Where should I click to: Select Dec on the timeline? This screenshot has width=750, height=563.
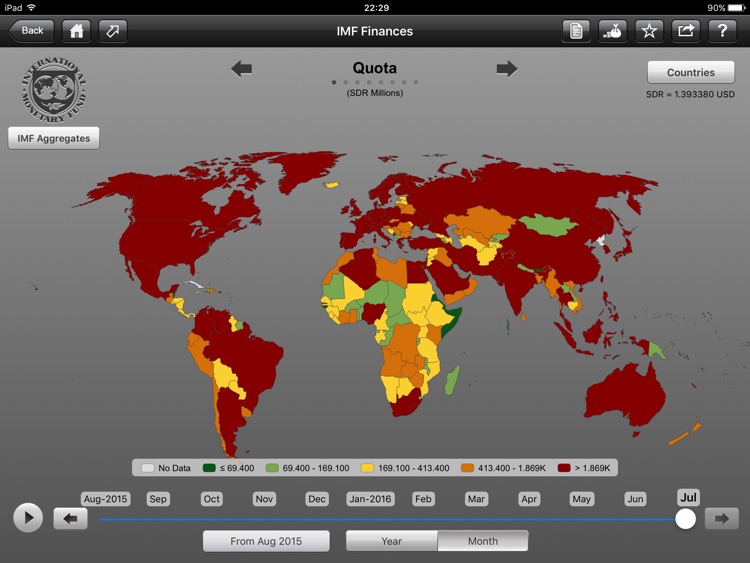coord(317,499)
